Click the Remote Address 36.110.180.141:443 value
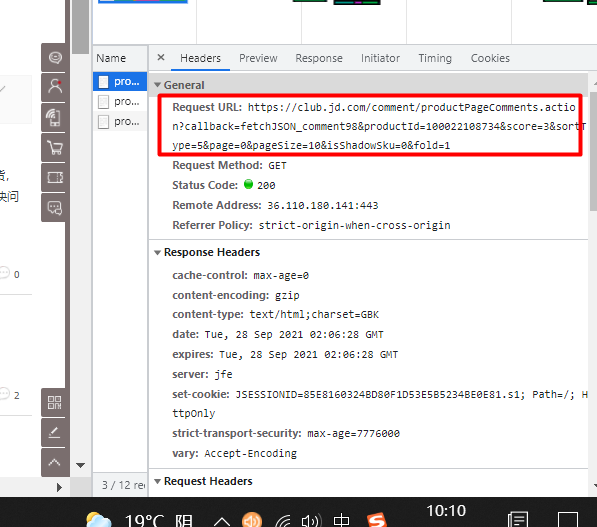597x527 pixels. (322, 206)
